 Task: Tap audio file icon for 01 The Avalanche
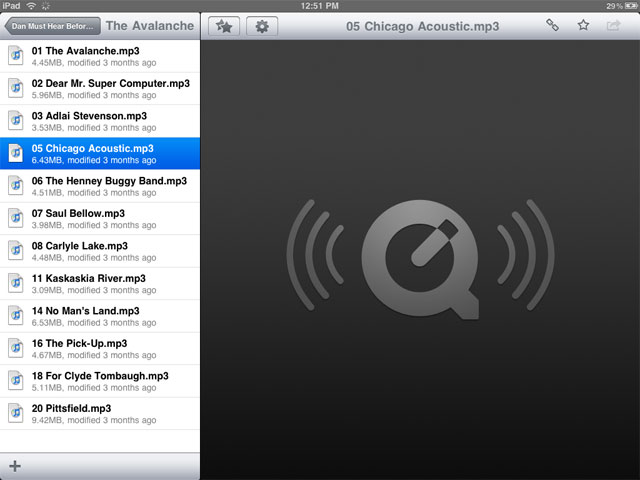coord(16,55)
